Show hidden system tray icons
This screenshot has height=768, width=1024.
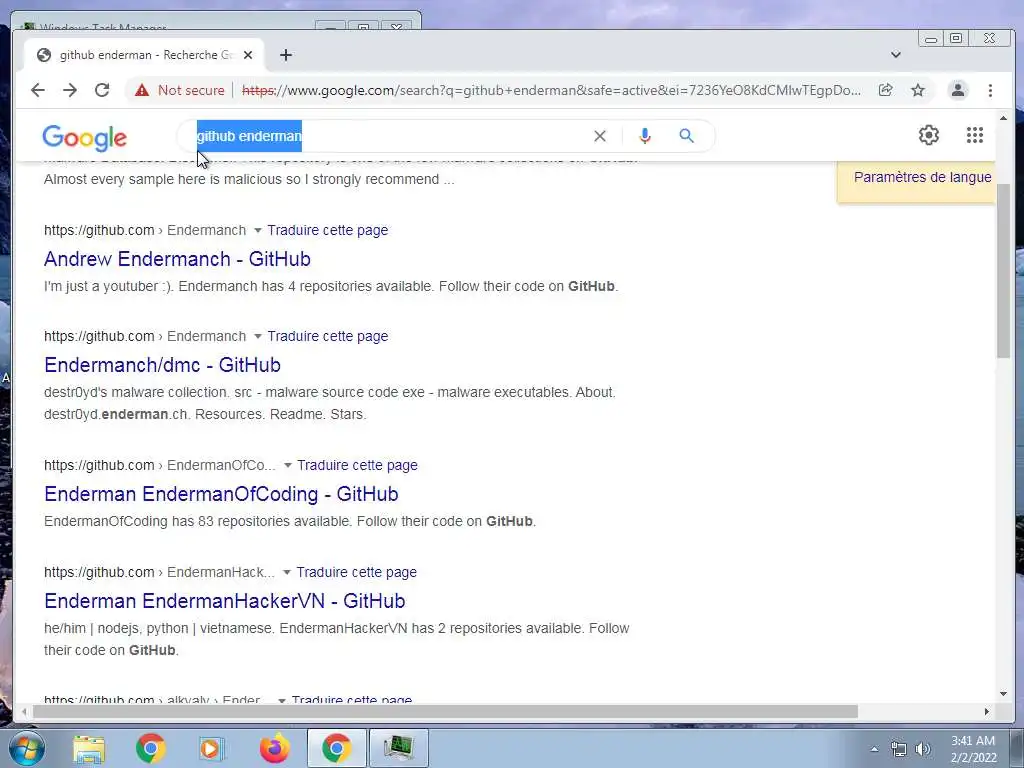(874, 749)
